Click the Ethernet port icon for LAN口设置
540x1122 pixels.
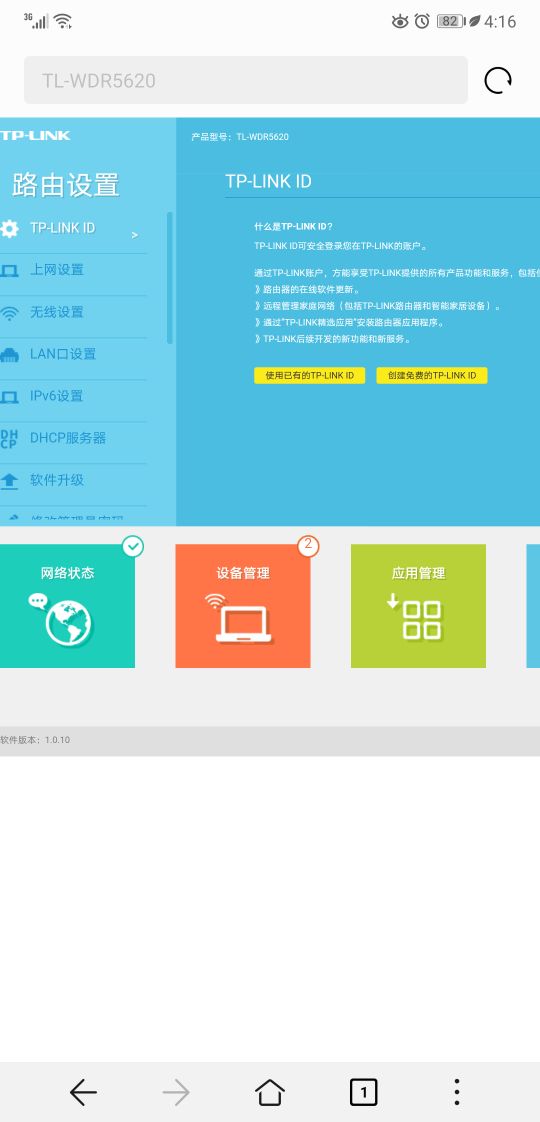(9, 355)
